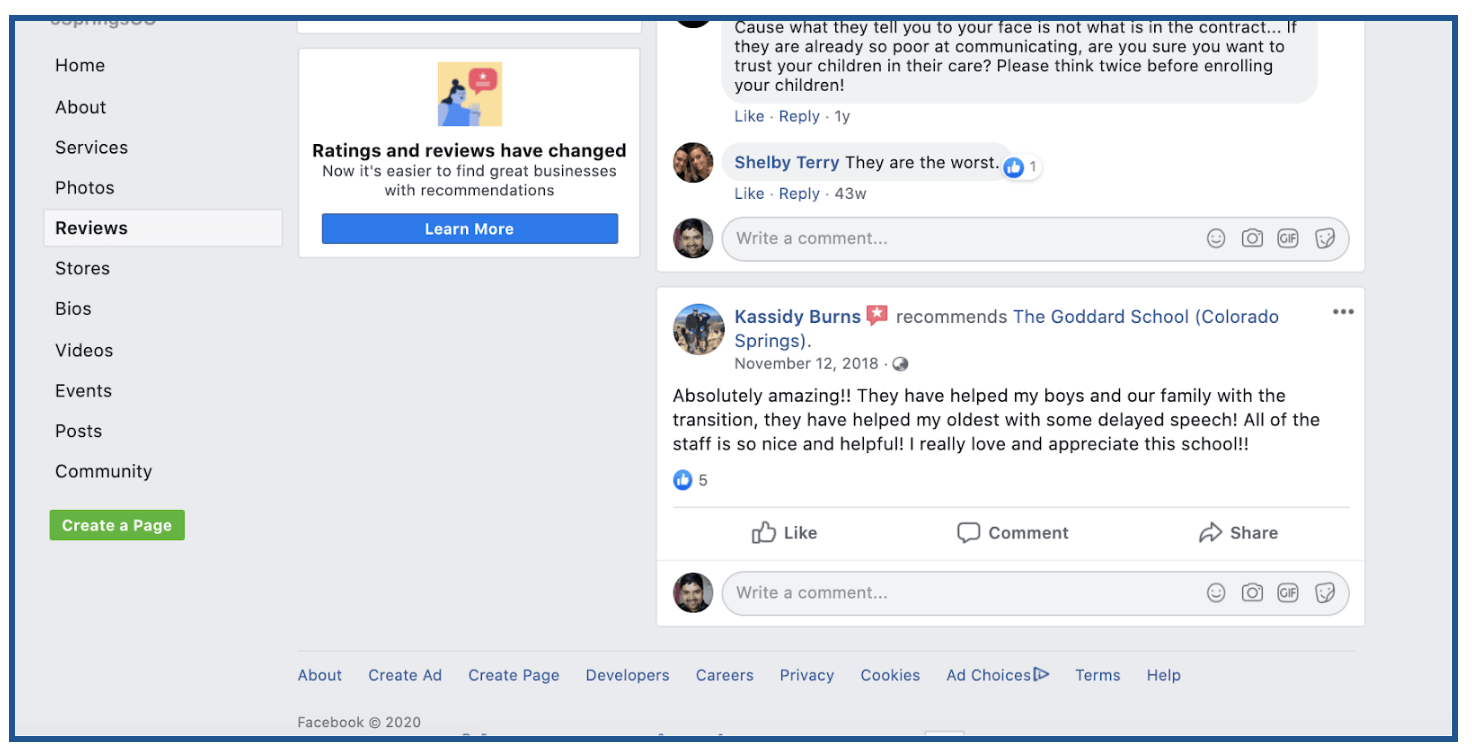Click emoji icon in upper comment box
This screenshot has height=755, width=1472.
click(x=1216, y=239)
